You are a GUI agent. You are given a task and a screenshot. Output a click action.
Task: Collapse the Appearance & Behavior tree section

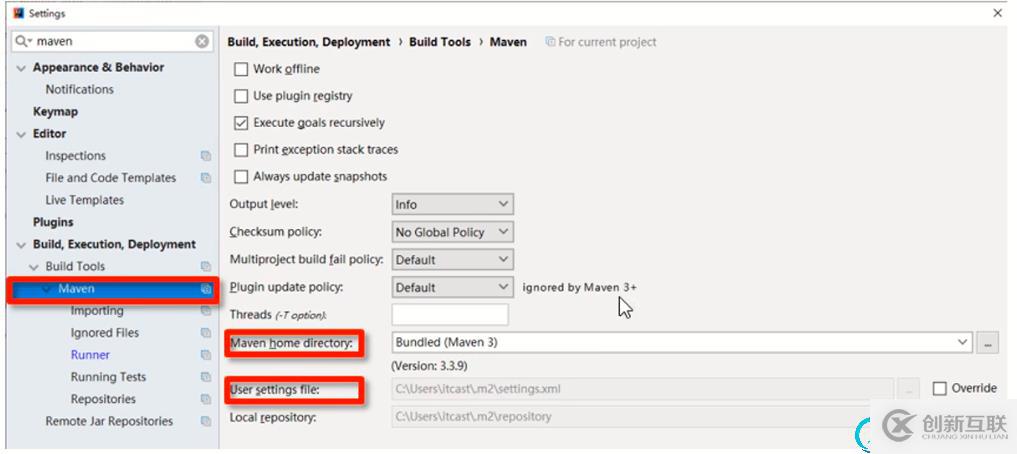[x=22, y=68]
